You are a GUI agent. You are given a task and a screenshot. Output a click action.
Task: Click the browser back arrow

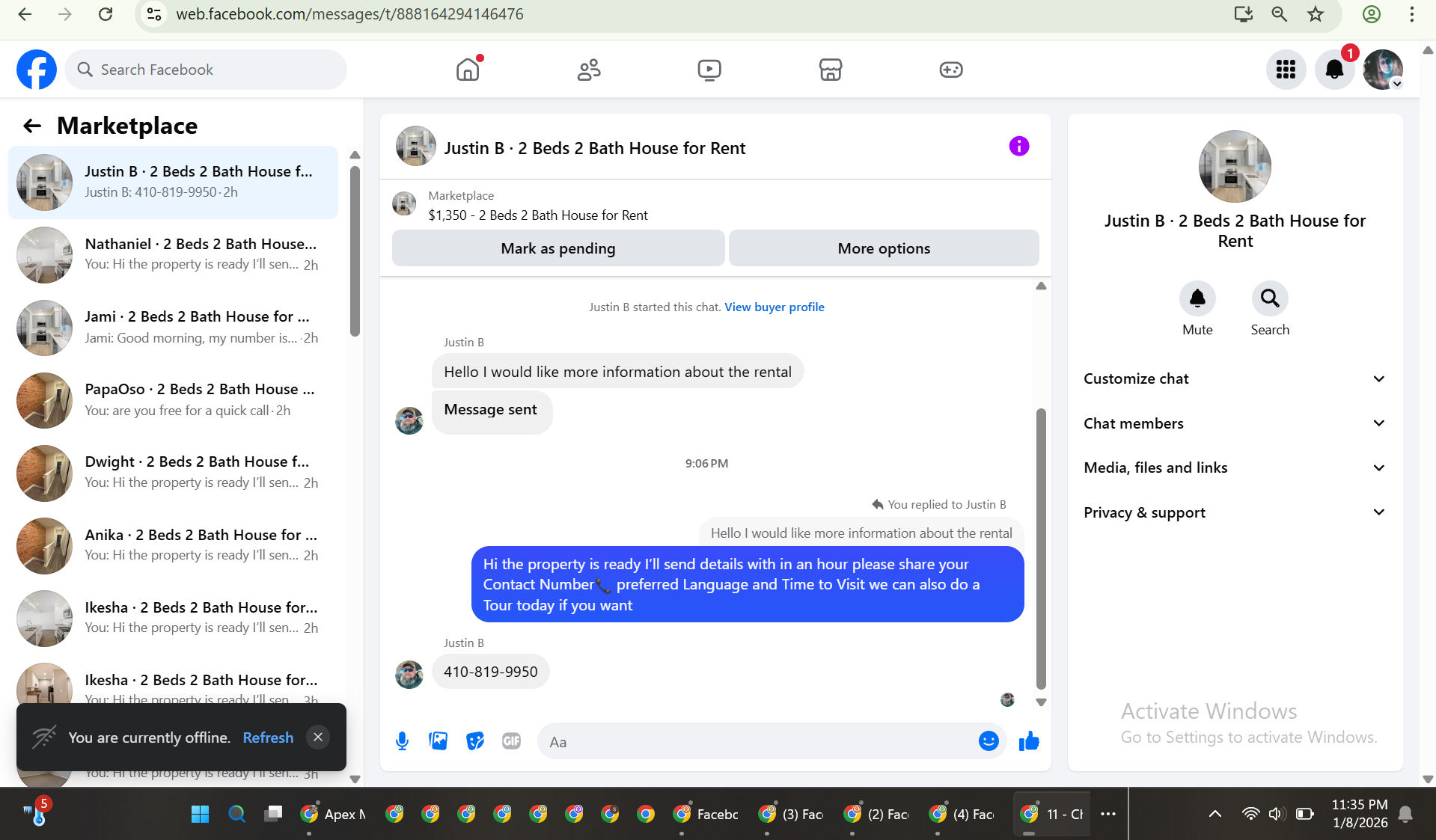click(x=25, y=14)
